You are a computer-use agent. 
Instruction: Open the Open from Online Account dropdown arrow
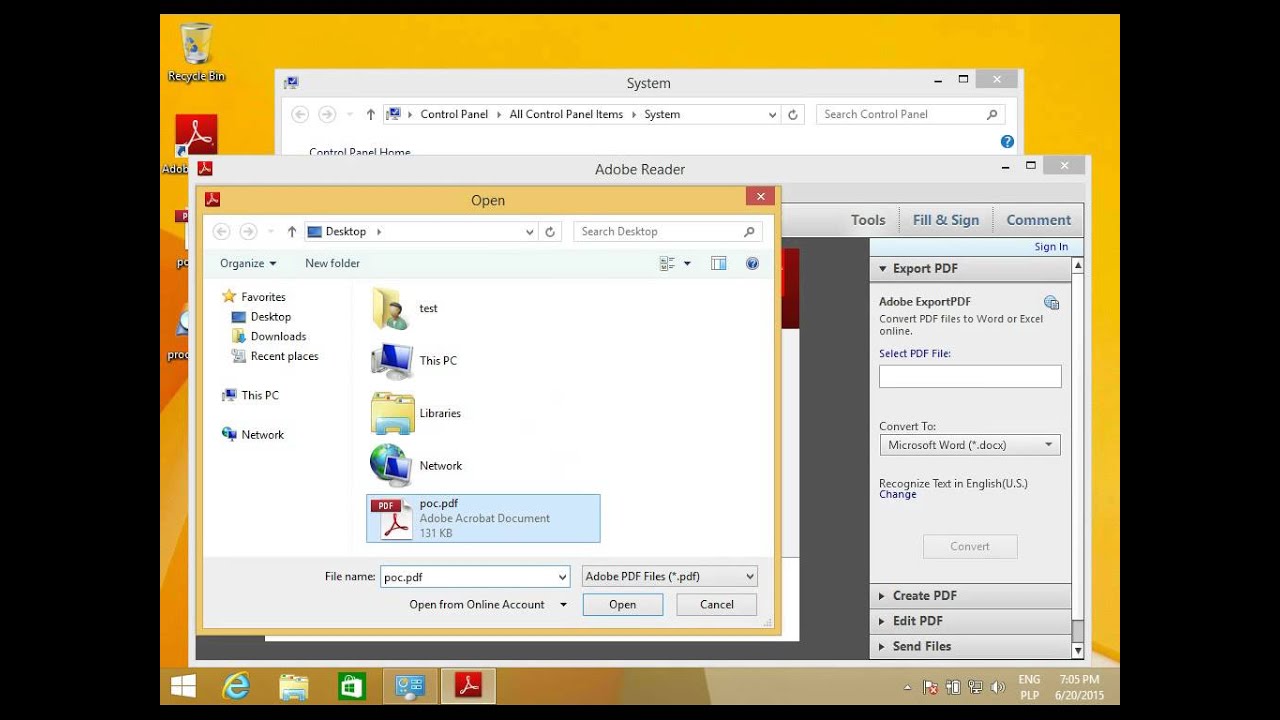coord(563,605)
